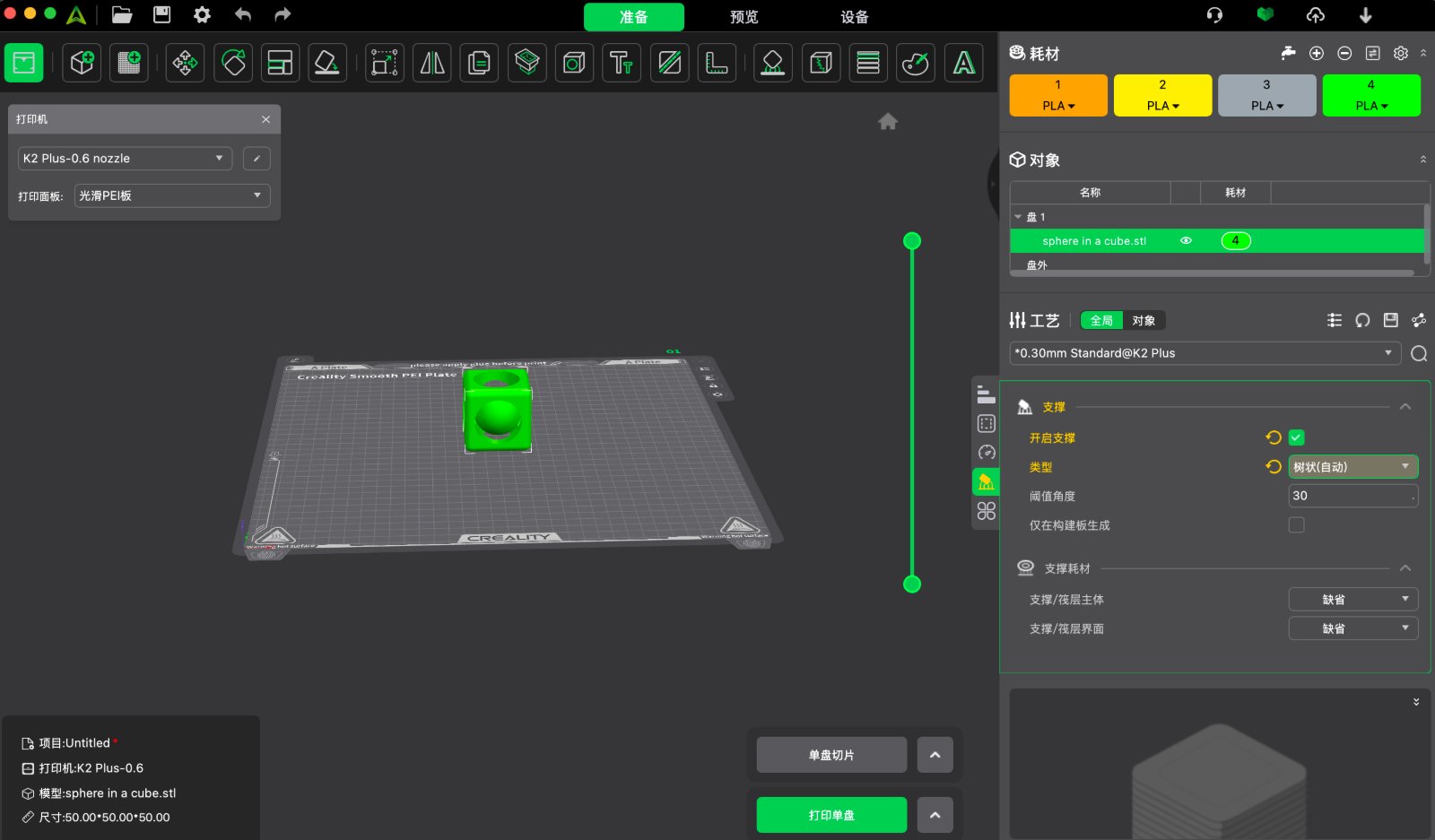The width and height of the screenshot is (1435, 840).
Task: Select the rotate tool in the toolbar
Action: click(233, 63)
